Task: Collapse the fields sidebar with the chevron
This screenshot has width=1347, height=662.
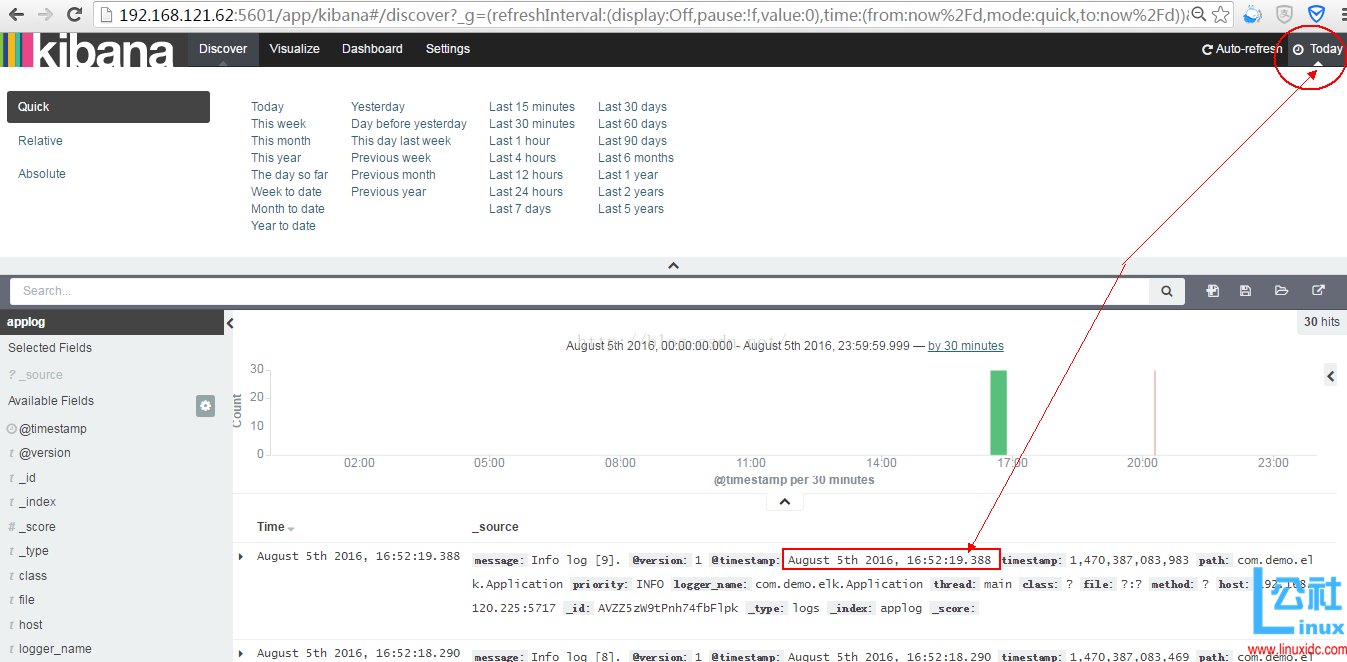Action: 230,323
